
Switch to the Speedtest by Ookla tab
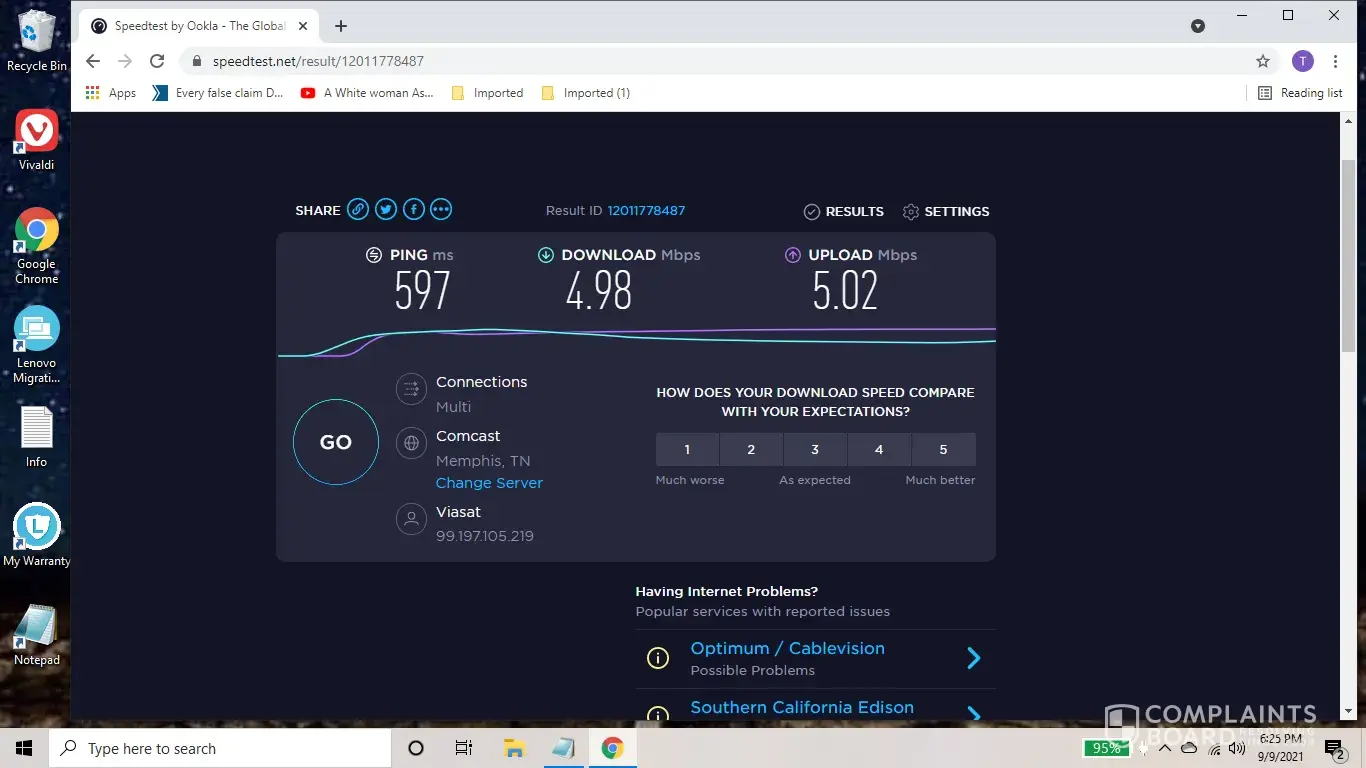pyautogui.click(x=199, y=26)
